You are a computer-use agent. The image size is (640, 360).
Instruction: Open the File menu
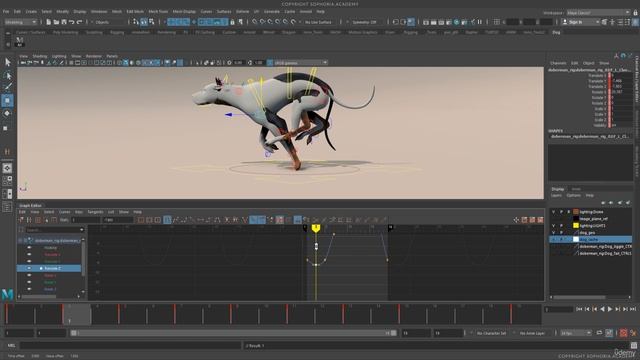(6, 11)
